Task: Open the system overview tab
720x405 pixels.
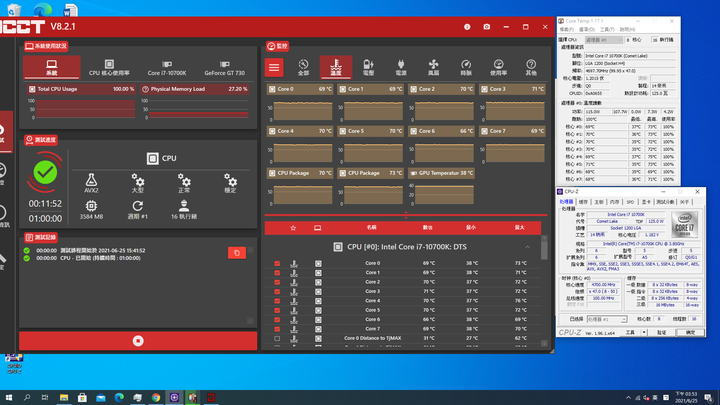Action: pyautogui.click(x=52, y=67)
